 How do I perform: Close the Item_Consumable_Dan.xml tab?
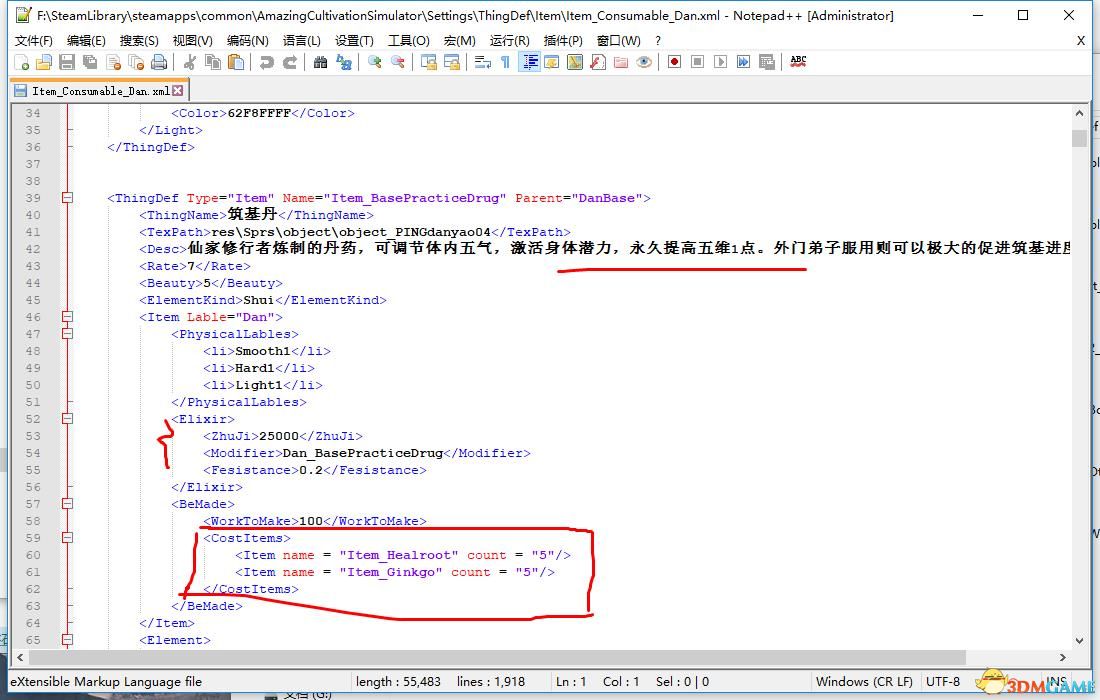coord(178,91)
